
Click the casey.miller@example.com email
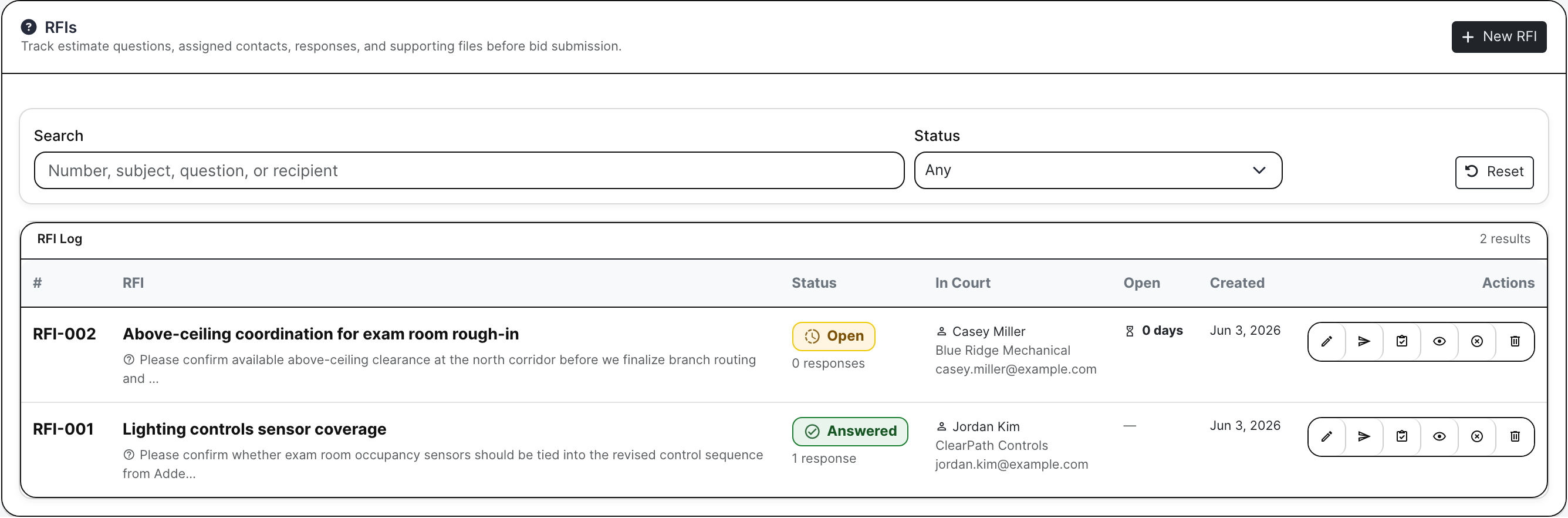tap(1016, 369)
